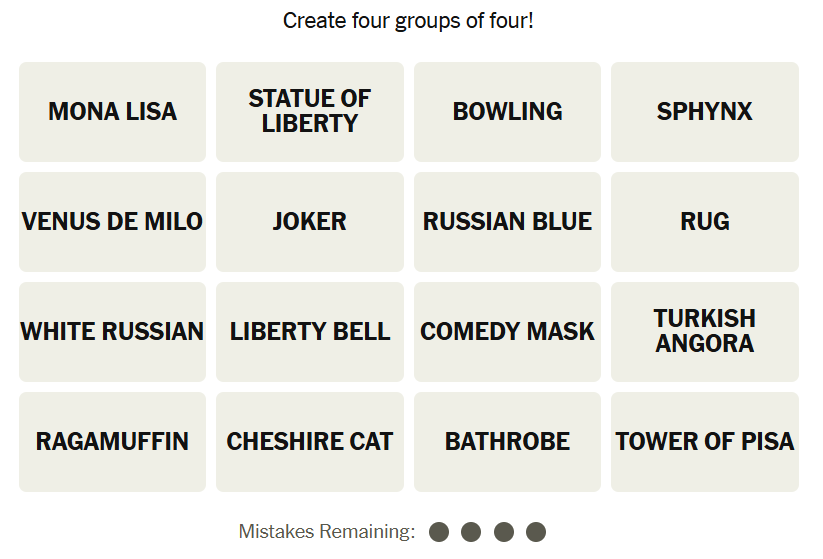Click the Mistakes Remaining label
This screenshot has height=559, width=823.
pyautogui.click(x=327, y=532)
